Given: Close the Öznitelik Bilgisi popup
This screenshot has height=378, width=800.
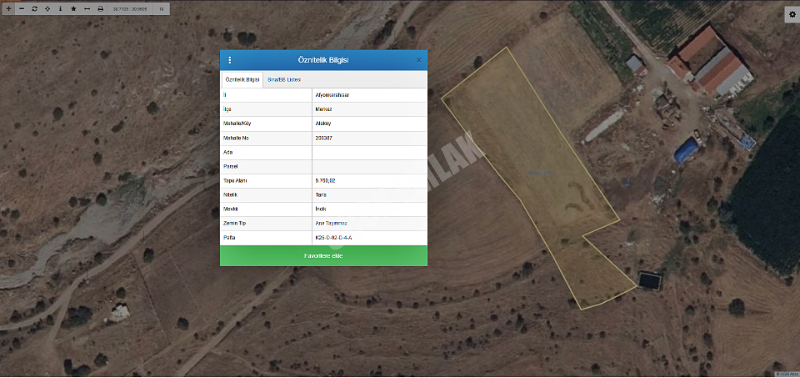Looking at the screenshot, I should click(x=419, y=60).
